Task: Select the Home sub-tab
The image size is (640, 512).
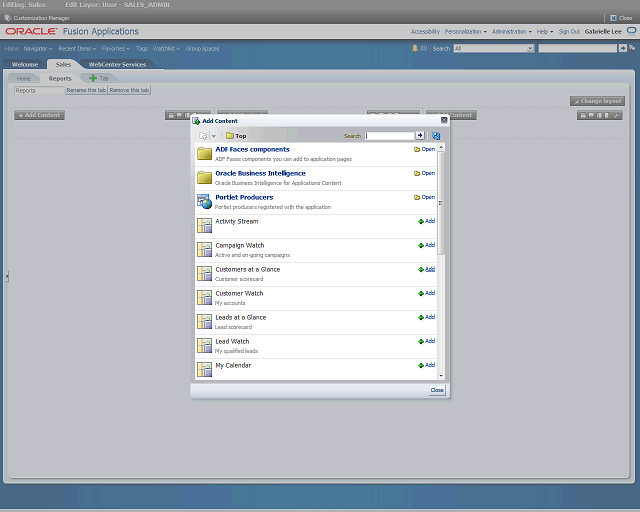Action: (x=24, y=78)
